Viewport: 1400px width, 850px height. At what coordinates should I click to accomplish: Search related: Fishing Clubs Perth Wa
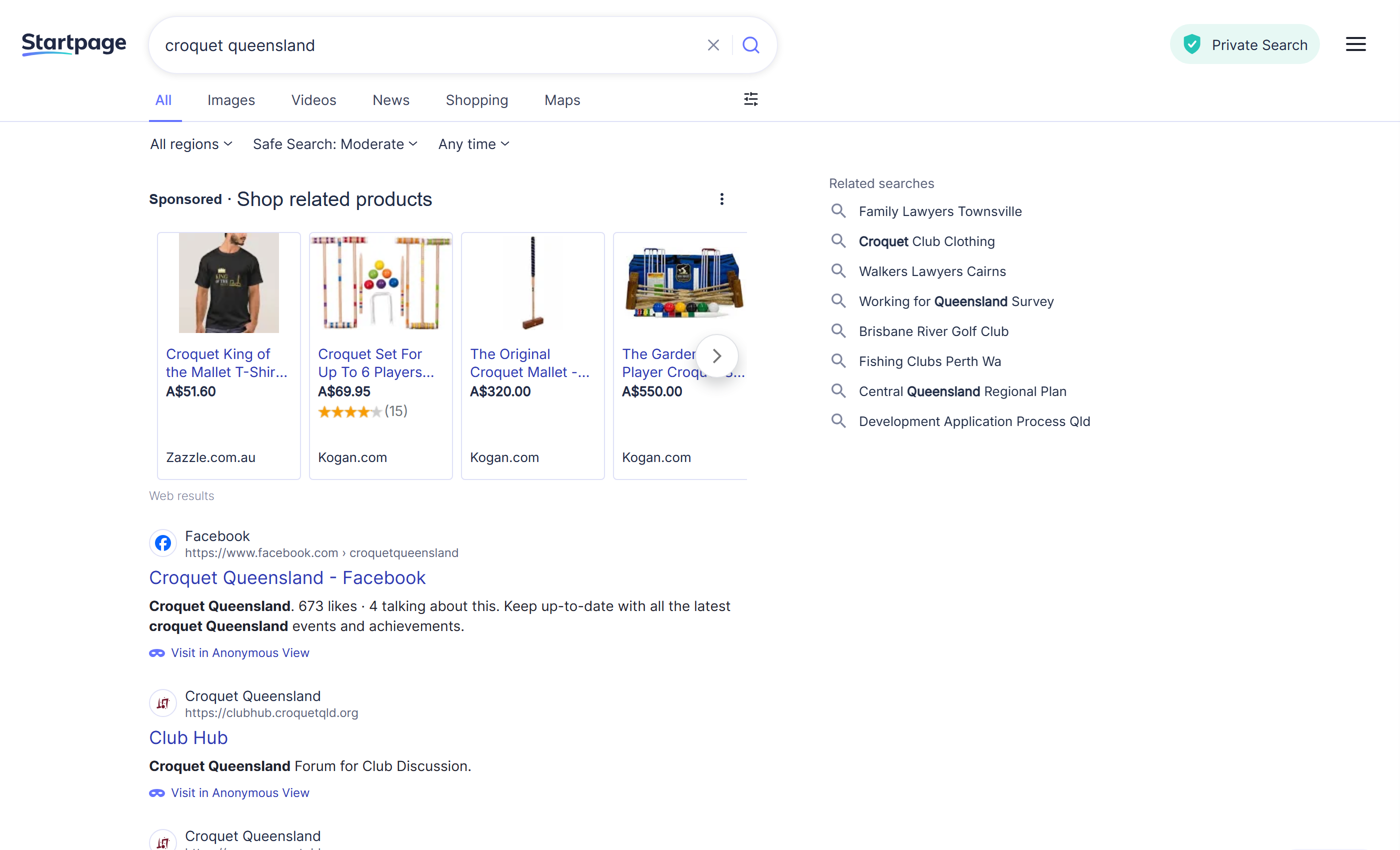click(x=930, y=361)
